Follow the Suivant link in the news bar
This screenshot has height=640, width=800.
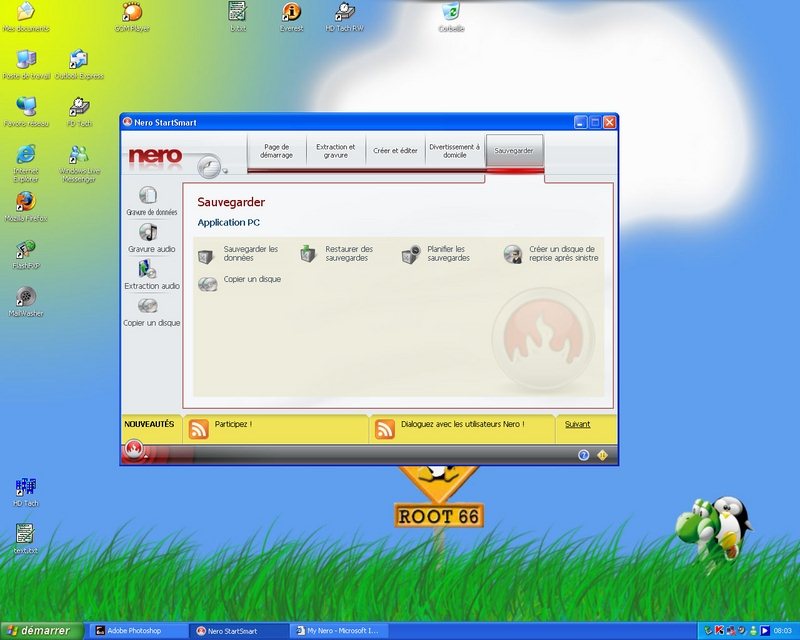pos(578,424)
